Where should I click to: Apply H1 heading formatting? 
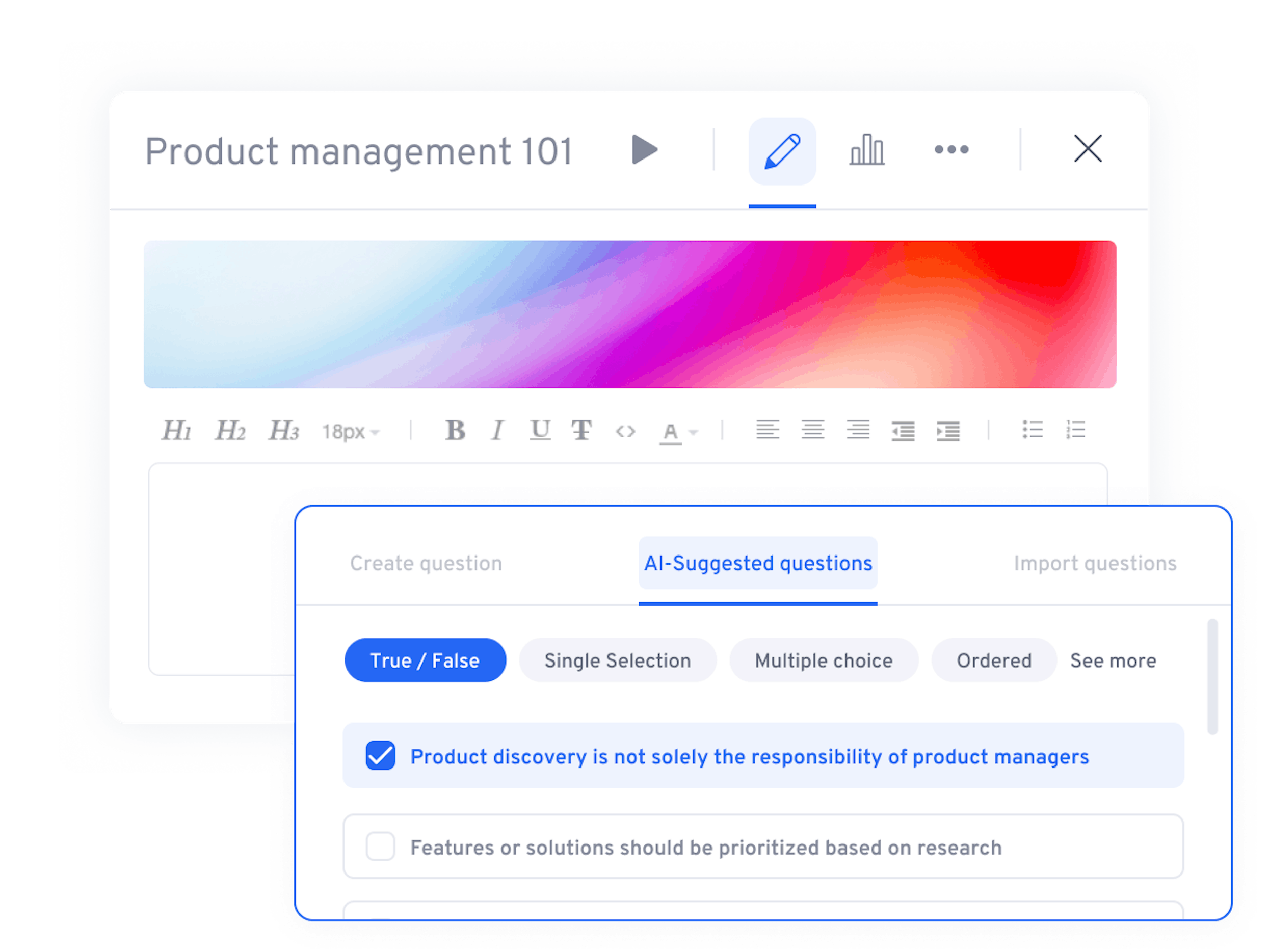click(x=176, y=430)
